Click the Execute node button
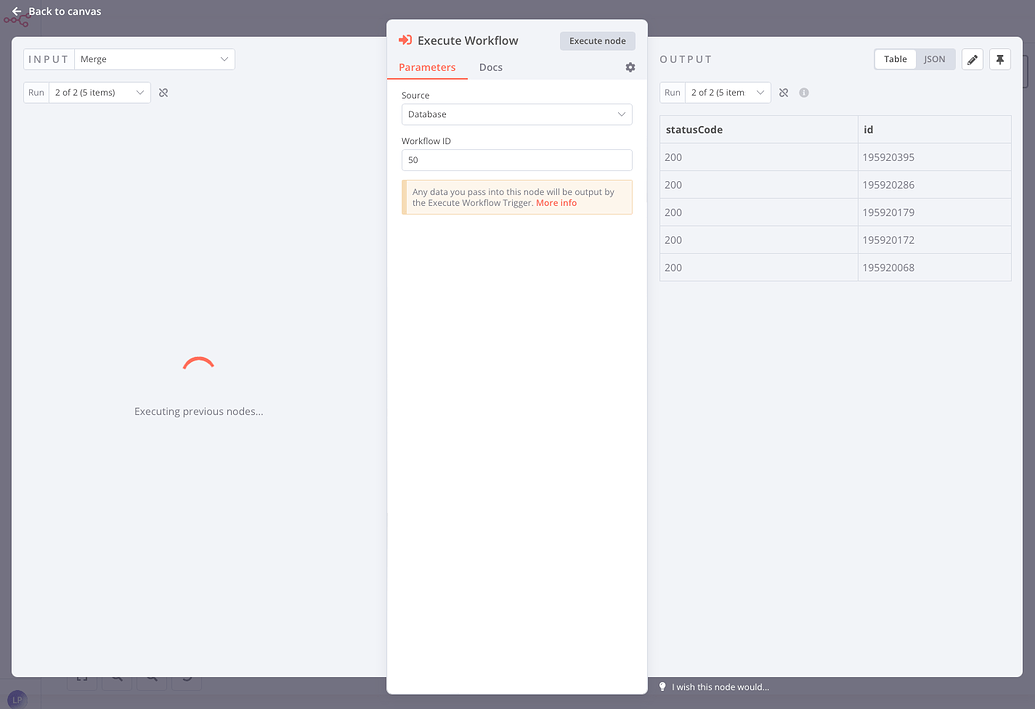The width and height of the screenshot is (1035, 709). 597,40
